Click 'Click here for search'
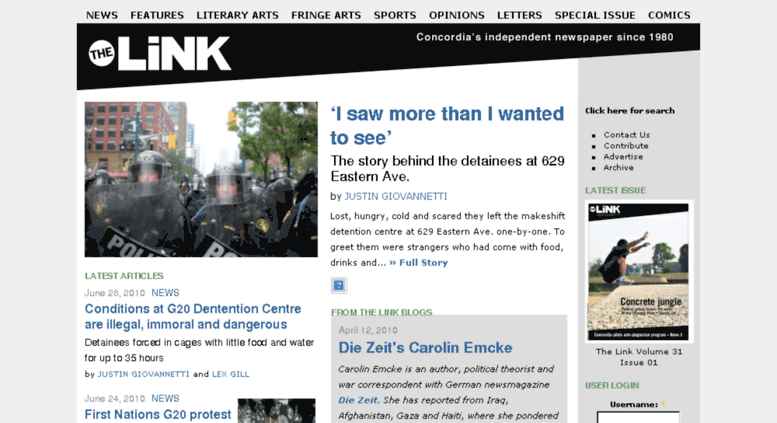 (x=630, y=111)
